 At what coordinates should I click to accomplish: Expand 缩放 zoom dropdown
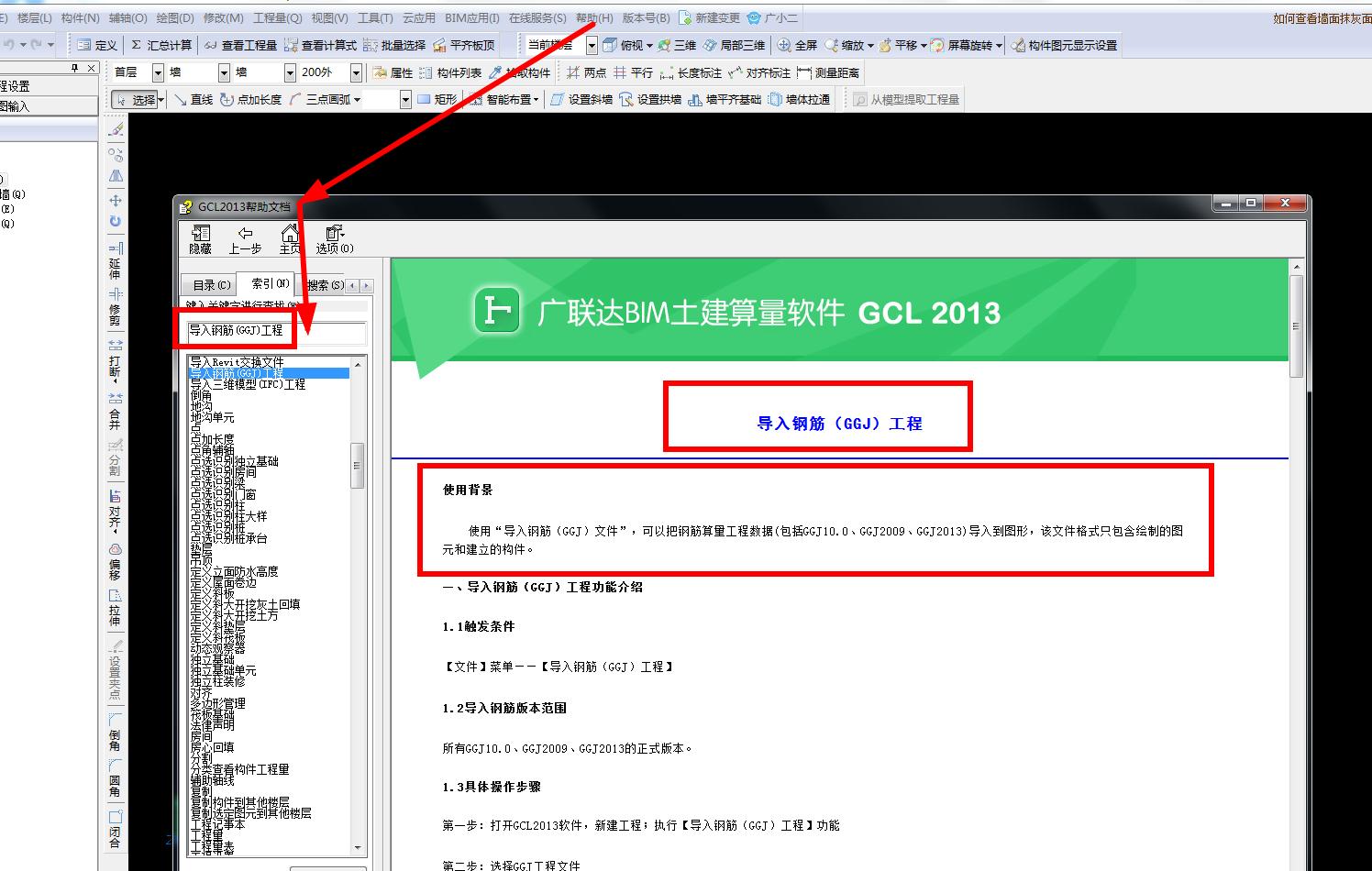click(870, 45)
